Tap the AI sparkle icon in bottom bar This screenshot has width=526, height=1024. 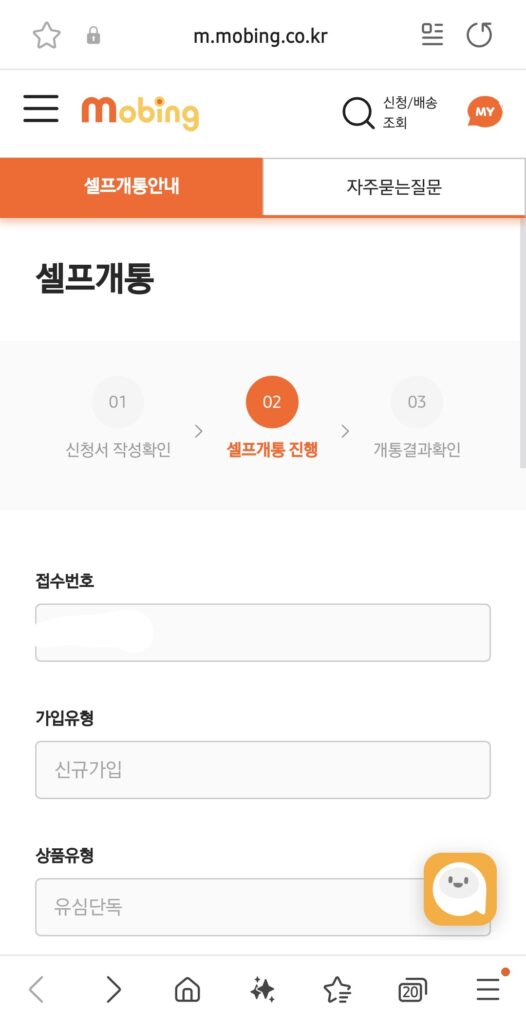[x=262, y=990]
